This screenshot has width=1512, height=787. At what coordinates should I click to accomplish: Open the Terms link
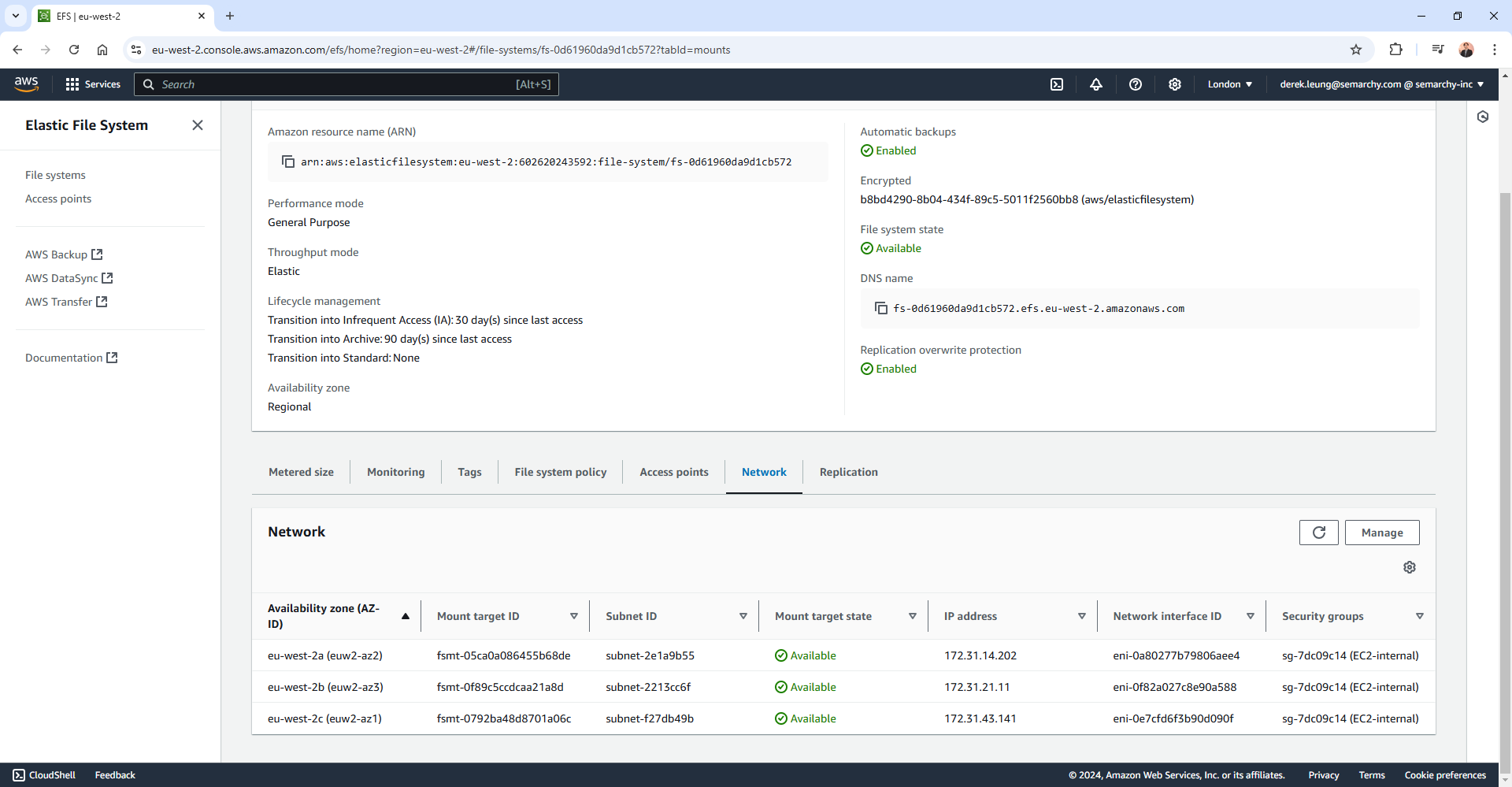[x=1372, y=775]
